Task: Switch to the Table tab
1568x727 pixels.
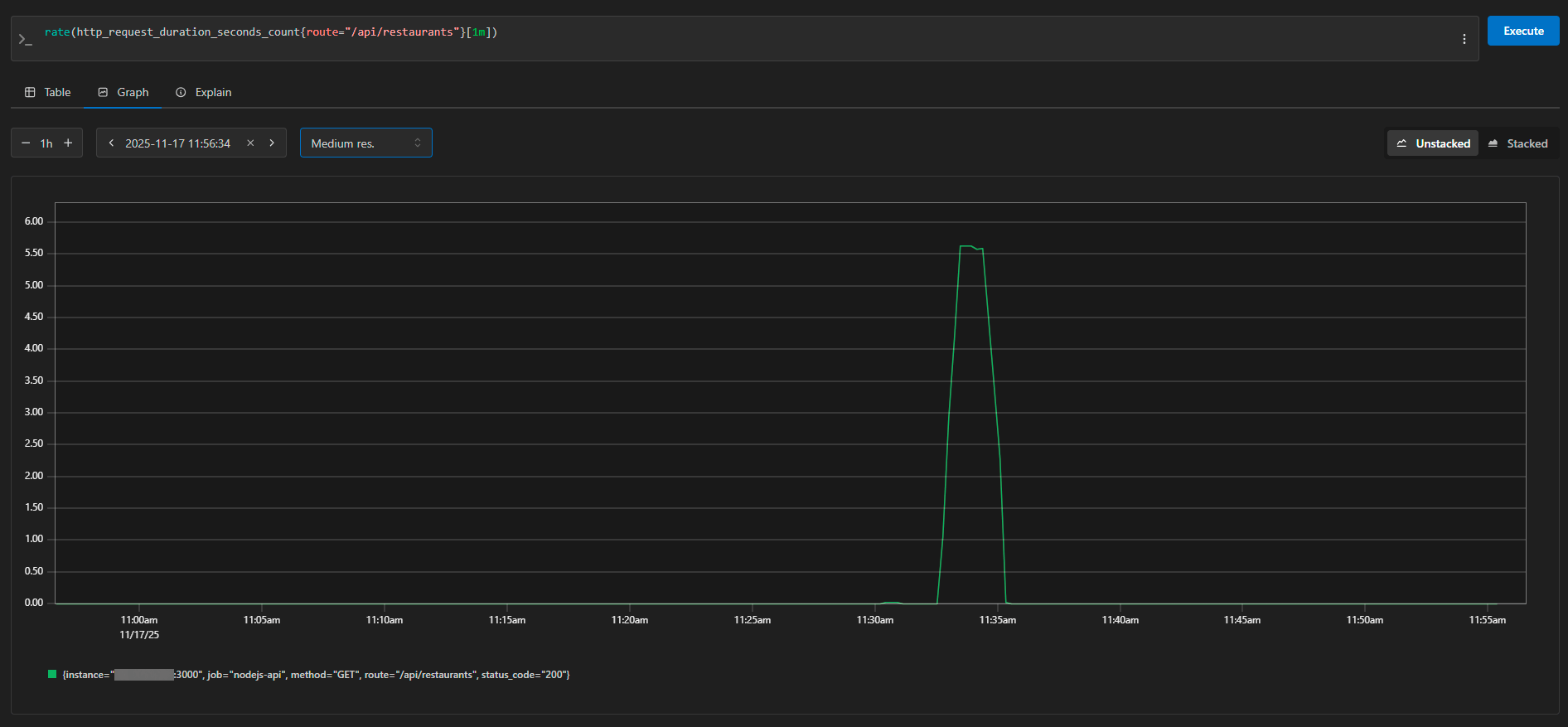Action: tap(47, 92)
